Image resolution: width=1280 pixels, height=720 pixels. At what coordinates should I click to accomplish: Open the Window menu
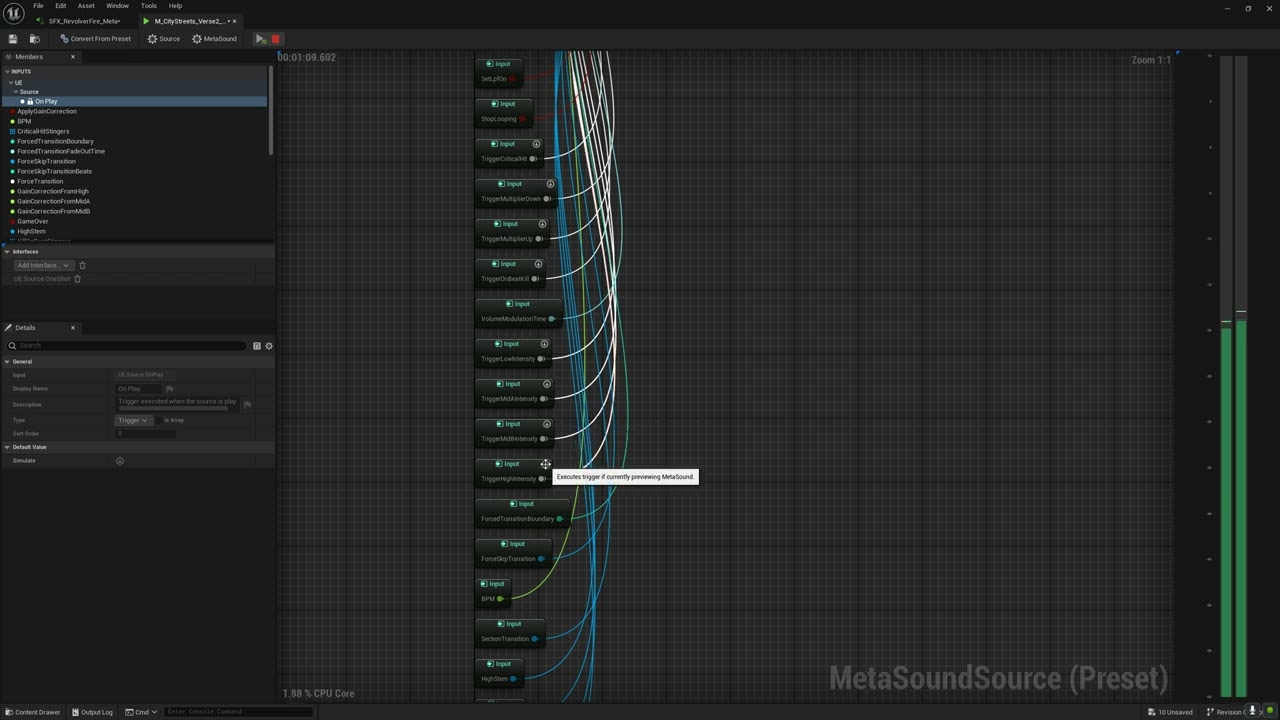[117, 6]
